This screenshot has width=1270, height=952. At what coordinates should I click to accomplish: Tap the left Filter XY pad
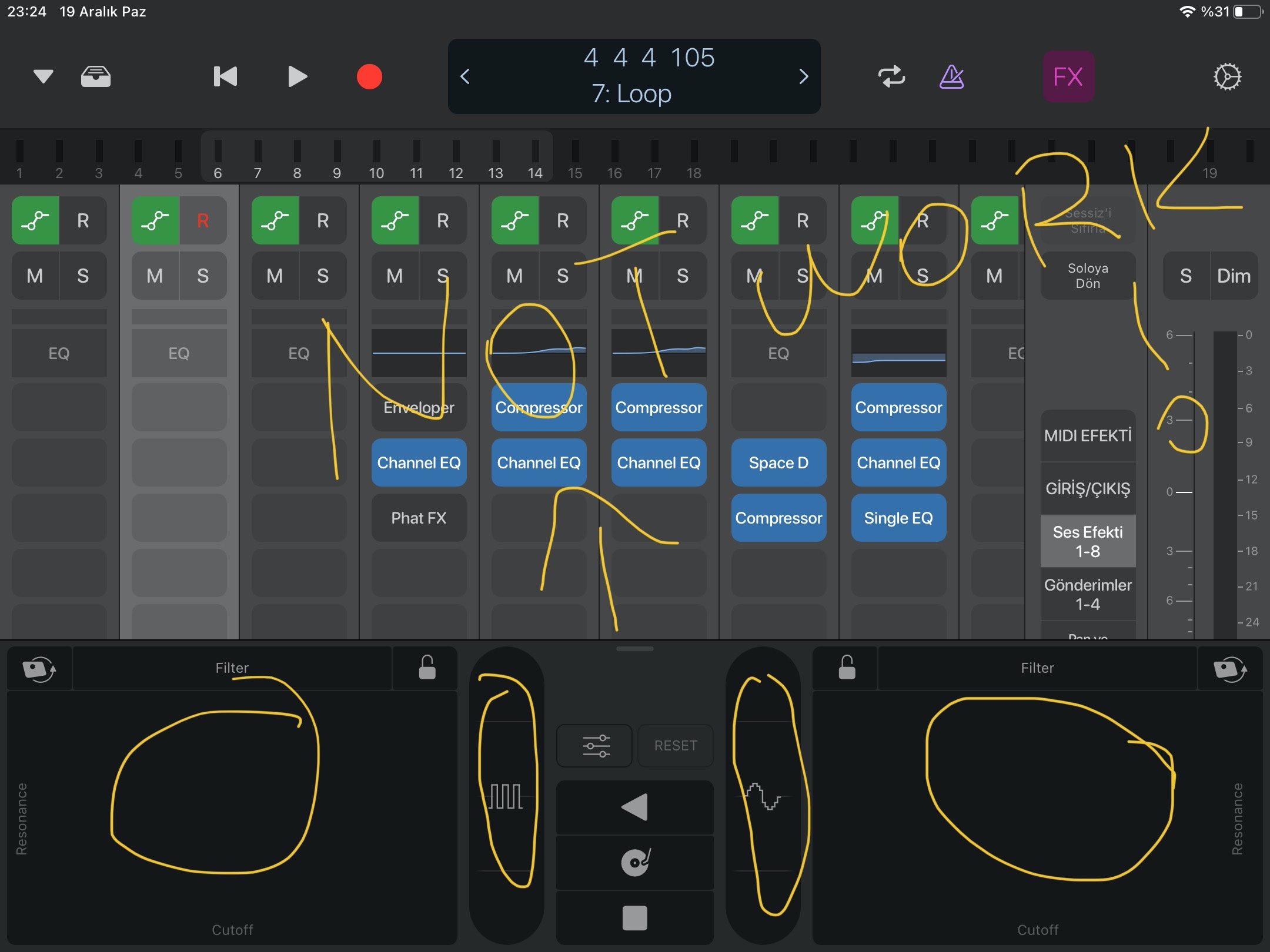[232, 817]
